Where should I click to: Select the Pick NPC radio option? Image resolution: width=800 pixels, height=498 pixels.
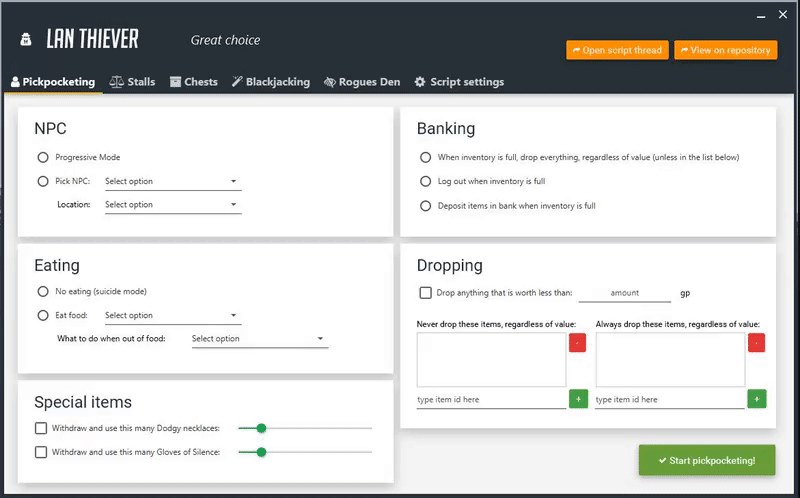point(43,181)
